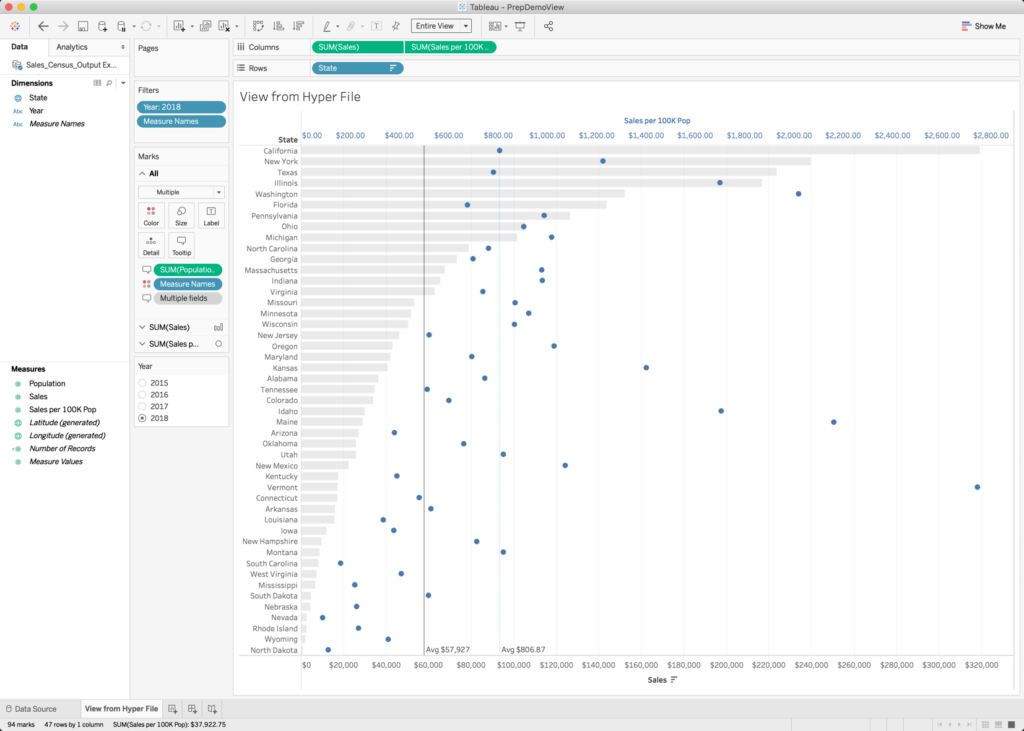Select the Swap Rows and Columns tool
1024x731 pixels.
pyautogui.click(x=258, y=25)
